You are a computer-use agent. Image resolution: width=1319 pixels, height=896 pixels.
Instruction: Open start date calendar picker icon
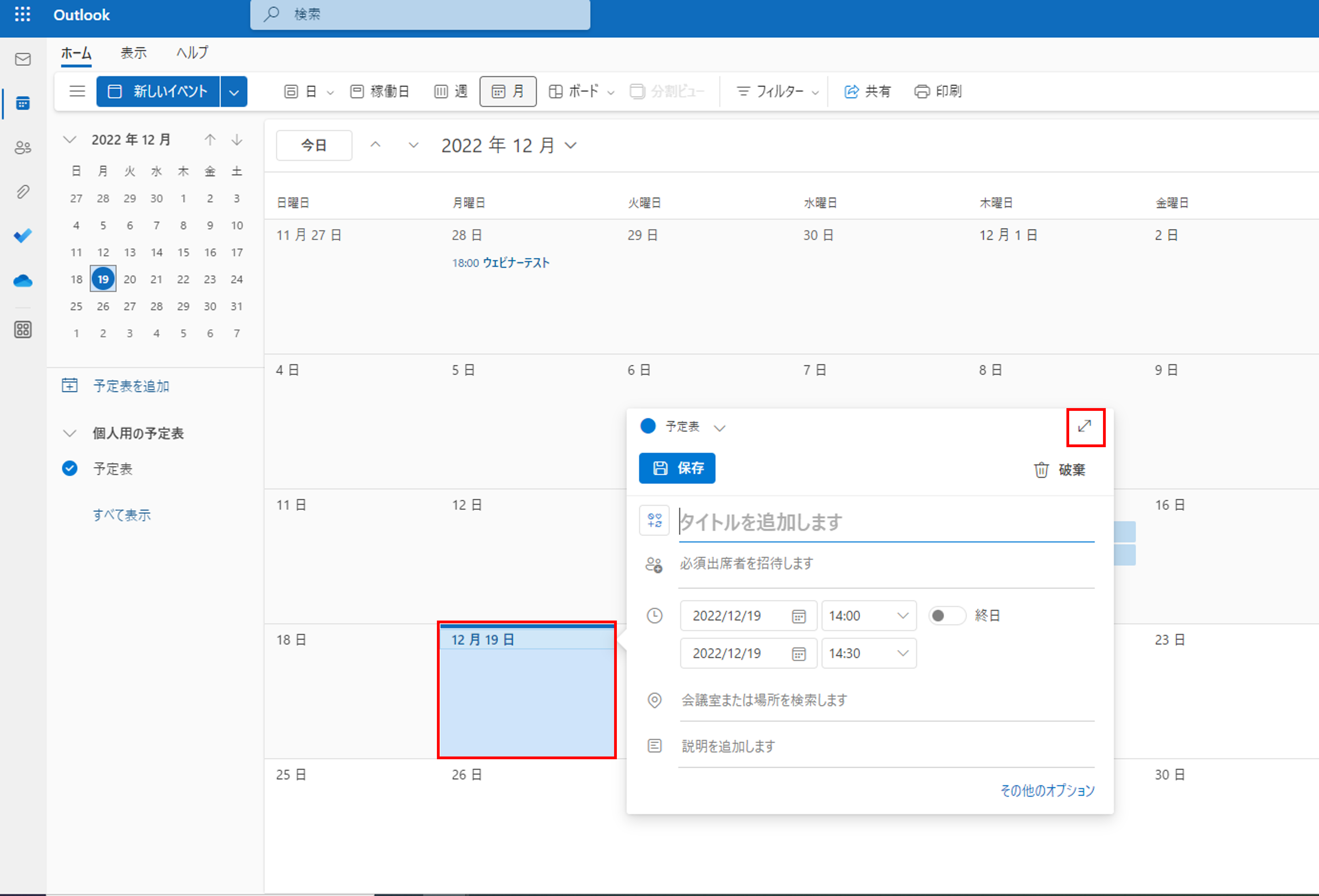798,616
